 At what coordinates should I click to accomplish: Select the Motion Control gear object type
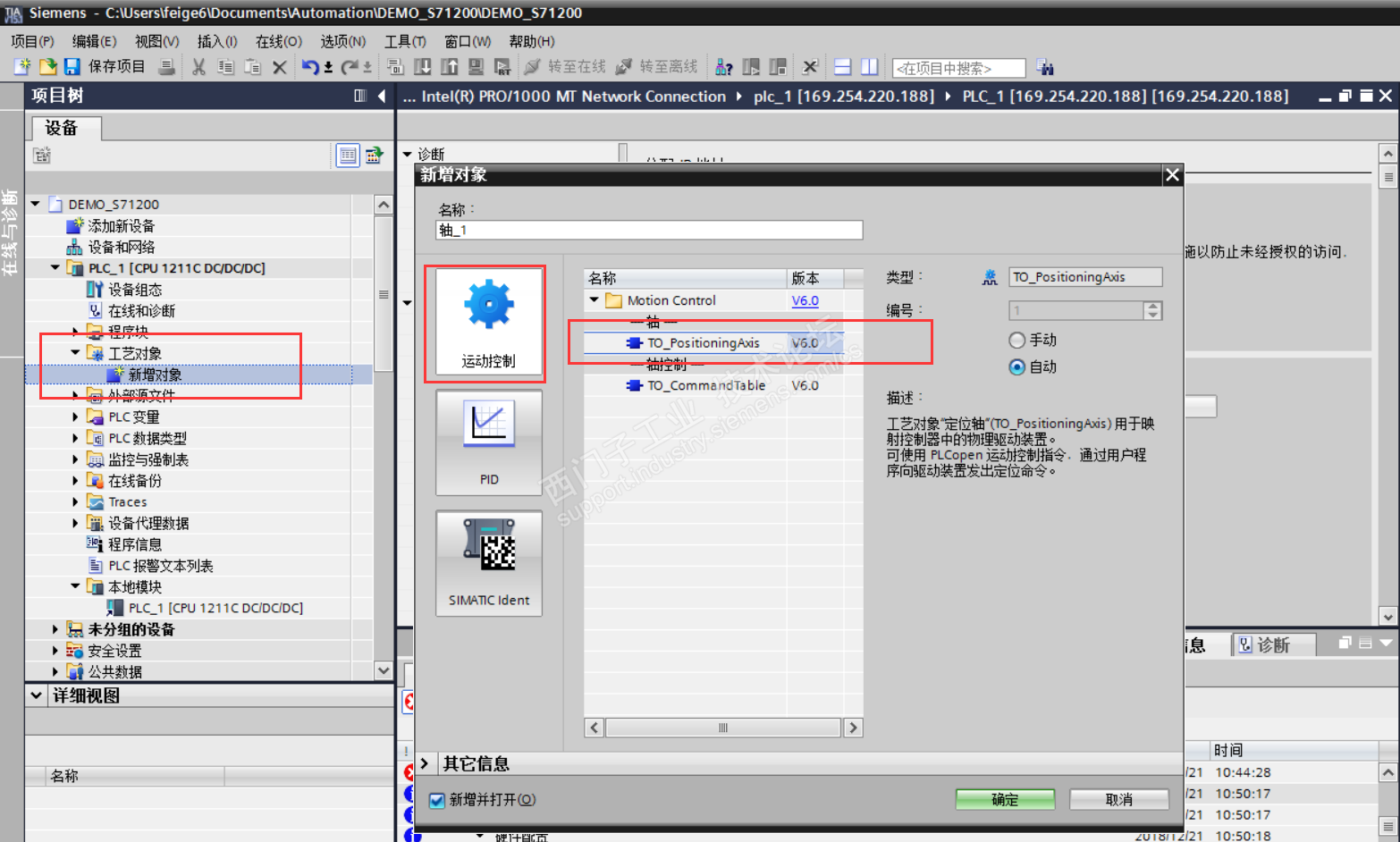(x=489, y=321)
